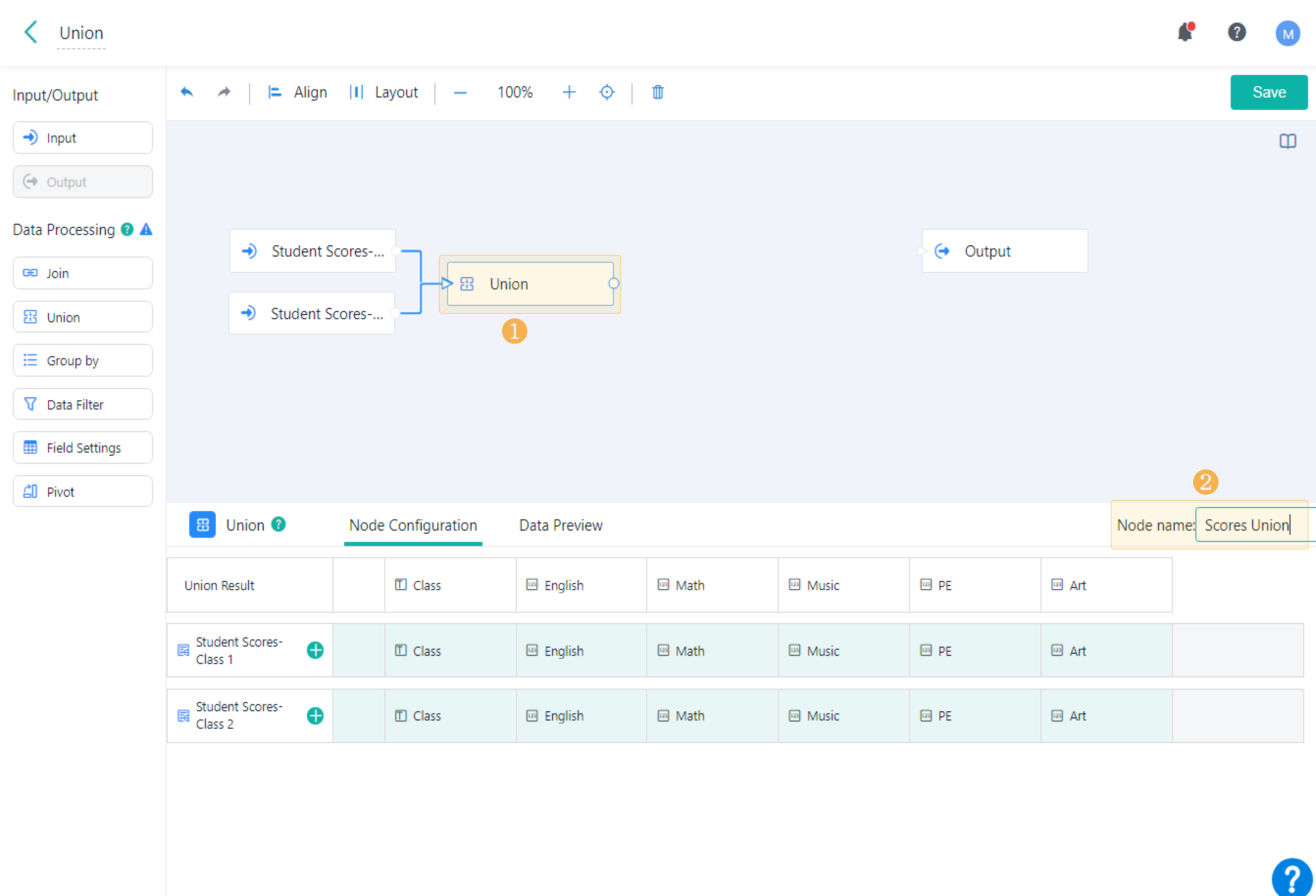
Task: Add a Group by node
Action: (83, 360)
